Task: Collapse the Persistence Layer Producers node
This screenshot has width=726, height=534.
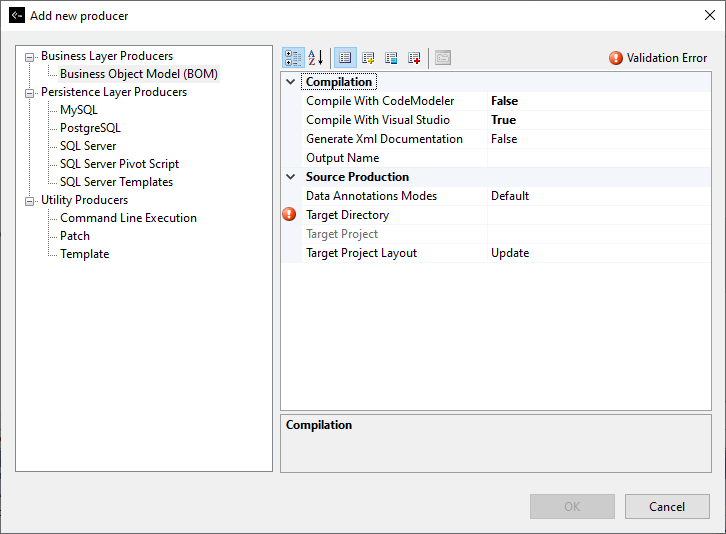Action: (x=30, y=93)
